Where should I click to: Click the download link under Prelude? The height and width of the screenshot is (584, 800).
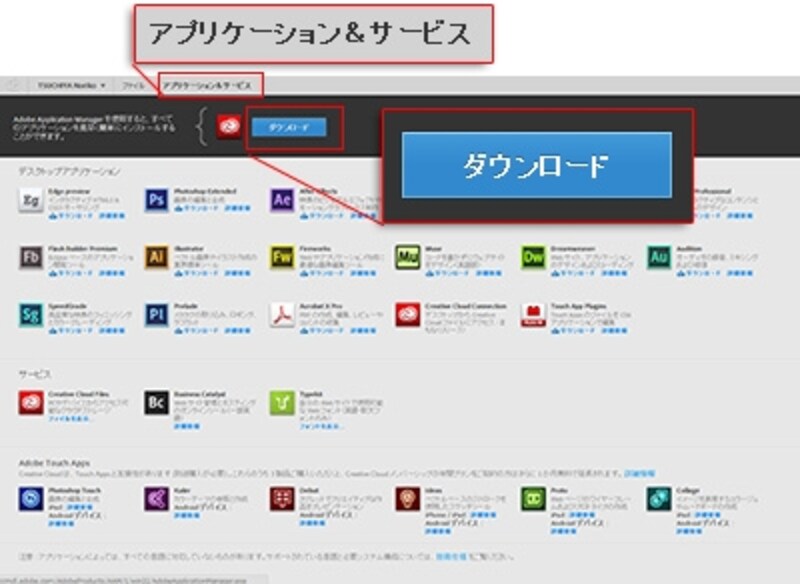pos(196,331)
